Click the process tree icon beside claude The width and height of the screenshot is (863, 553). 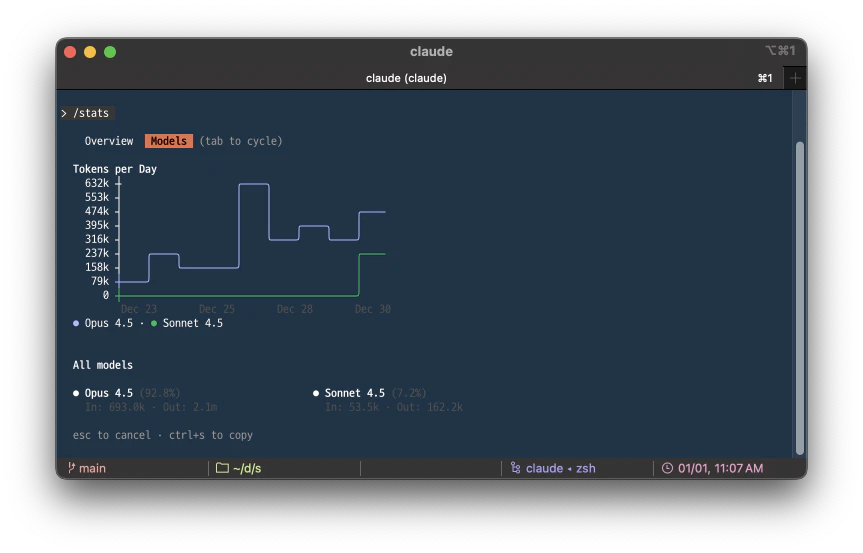click(x=516, y=468)
